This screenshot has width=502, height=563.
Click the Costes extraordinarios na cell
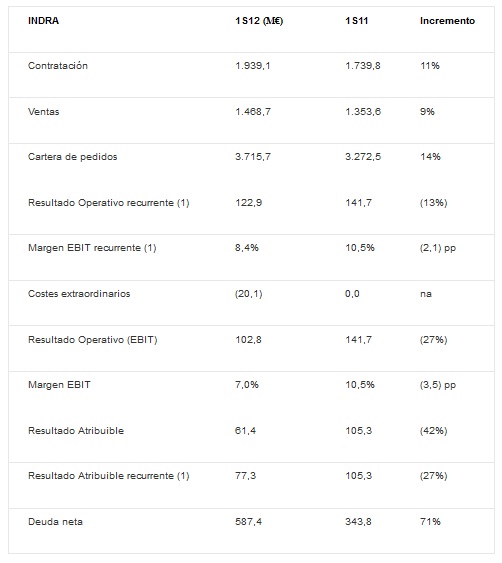click(426, 294)
